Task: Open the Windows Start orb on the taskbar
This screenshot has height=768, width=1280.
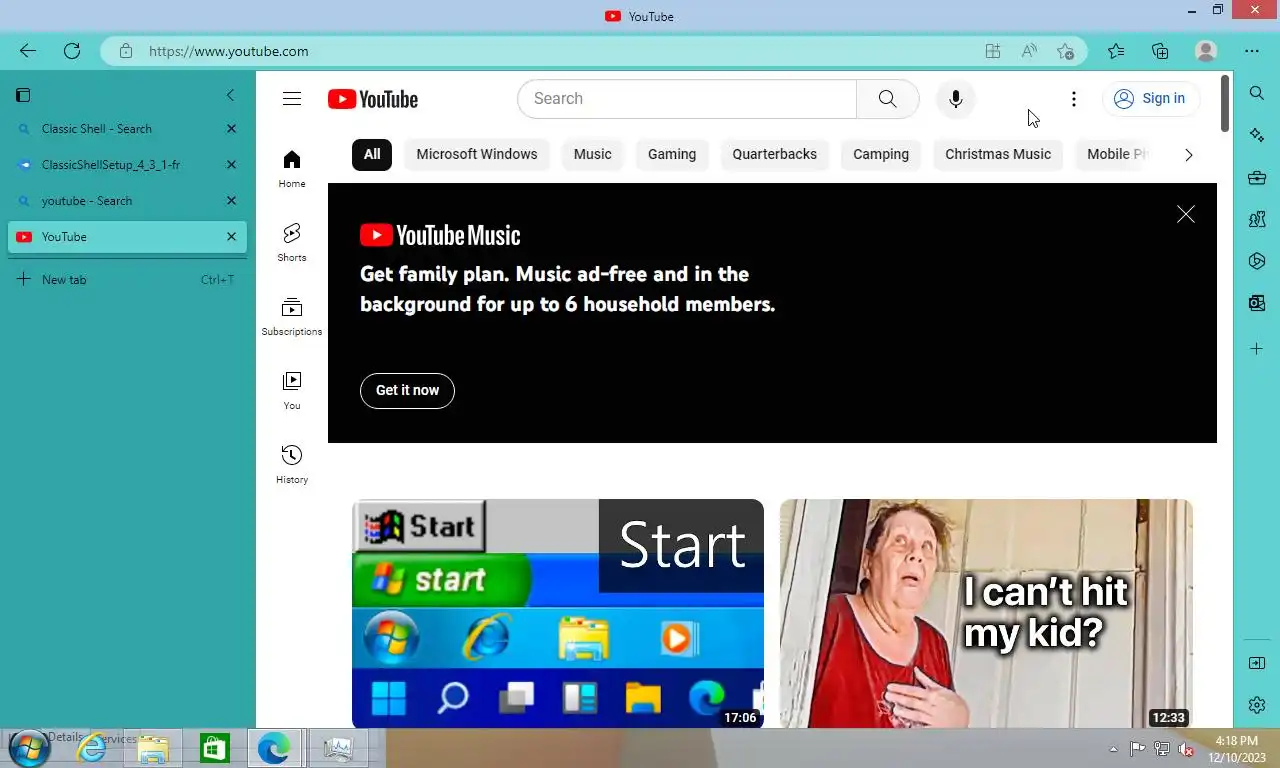Action: coord(27,748)
